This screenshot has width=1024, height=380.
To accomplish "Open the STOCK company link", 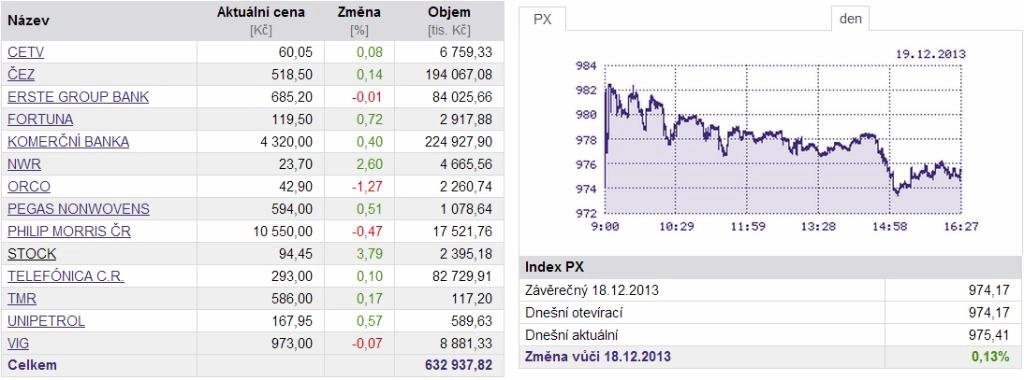I will (x=32, y=253).
